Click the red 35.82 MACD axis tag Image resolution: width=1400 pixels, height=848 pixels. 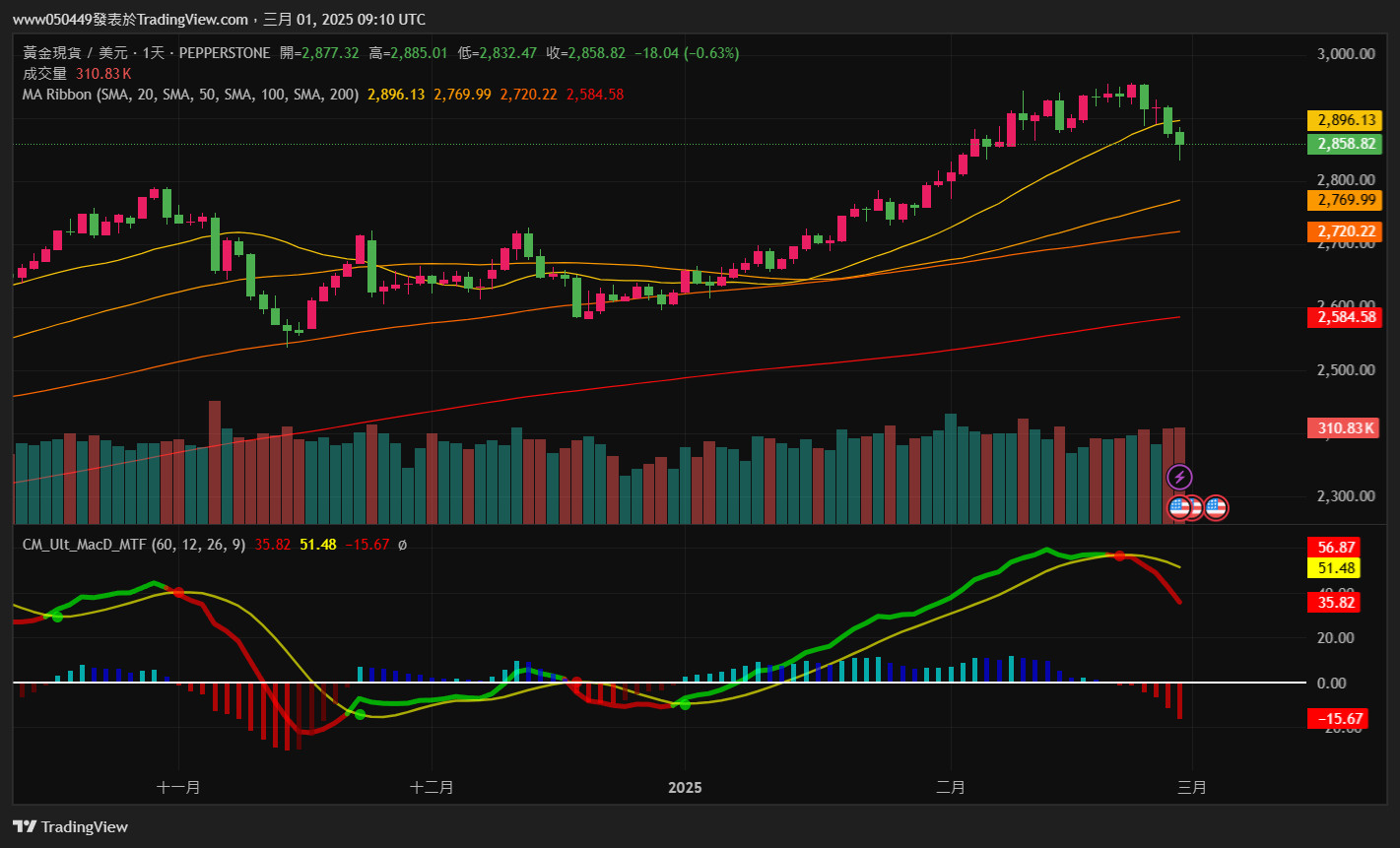click(x=1334, y=603)
